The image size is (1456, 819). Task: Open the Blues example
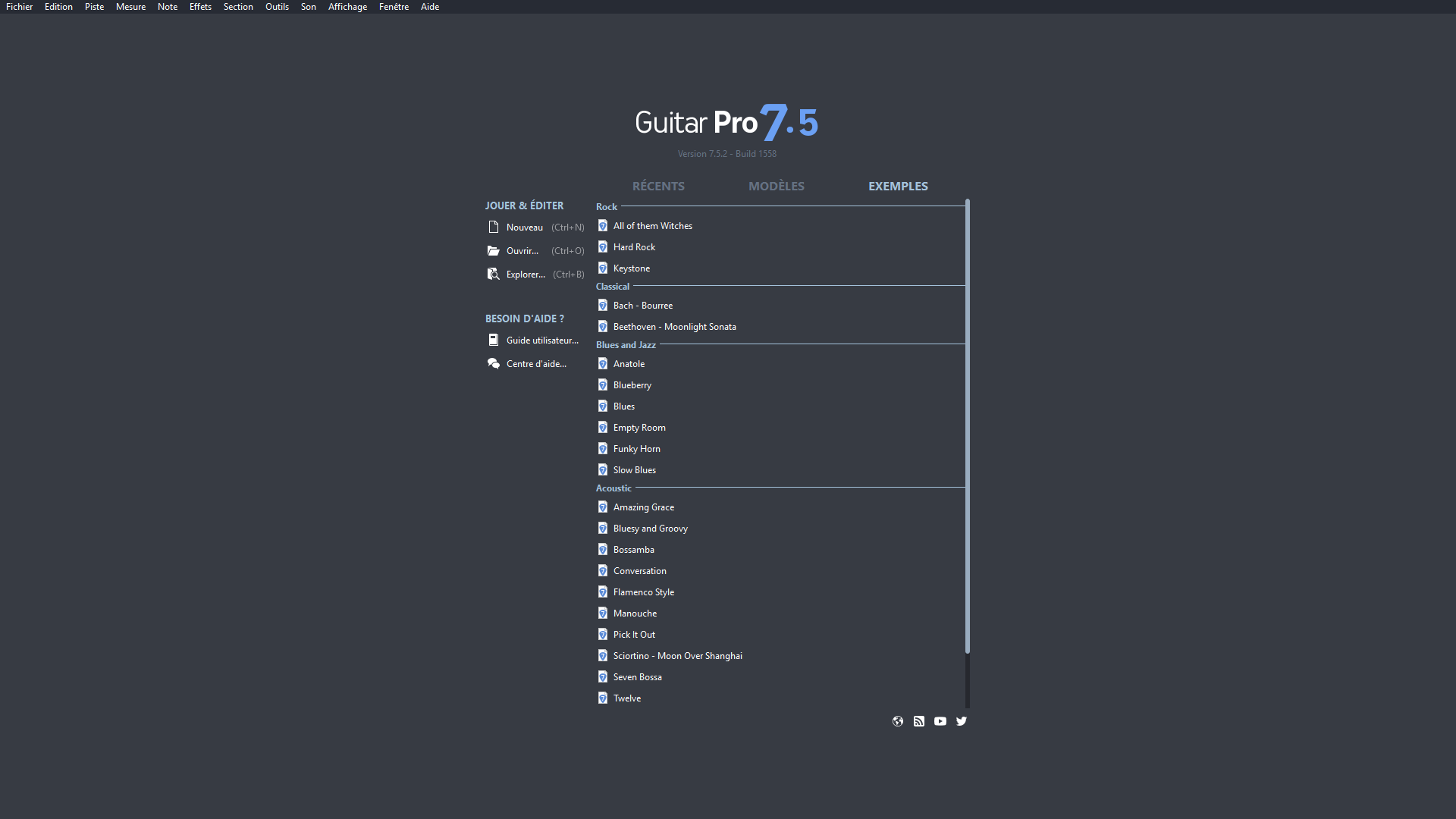(624, 406)
